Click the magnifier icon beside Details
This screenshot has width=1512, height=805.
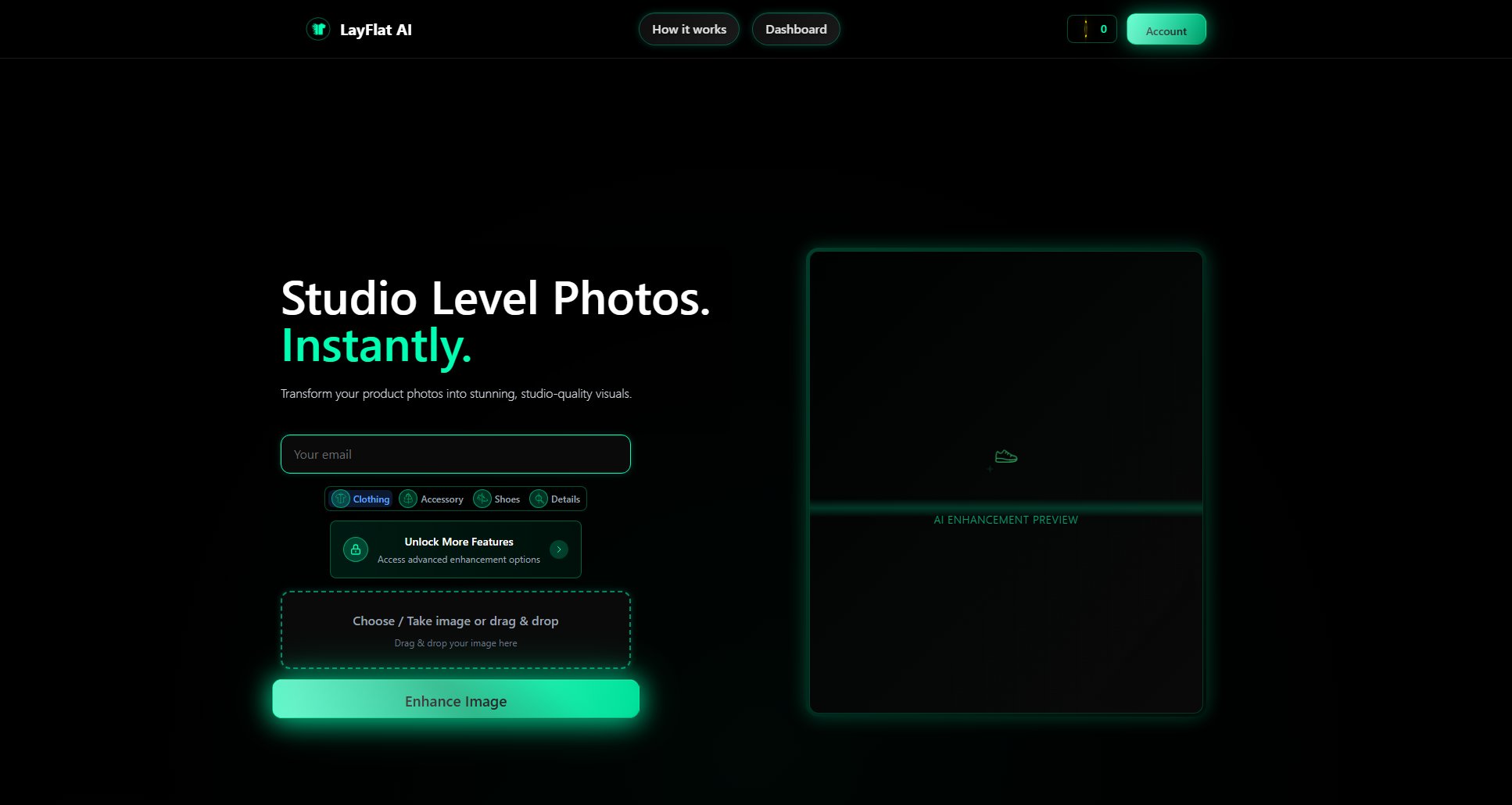click(539, 499)
